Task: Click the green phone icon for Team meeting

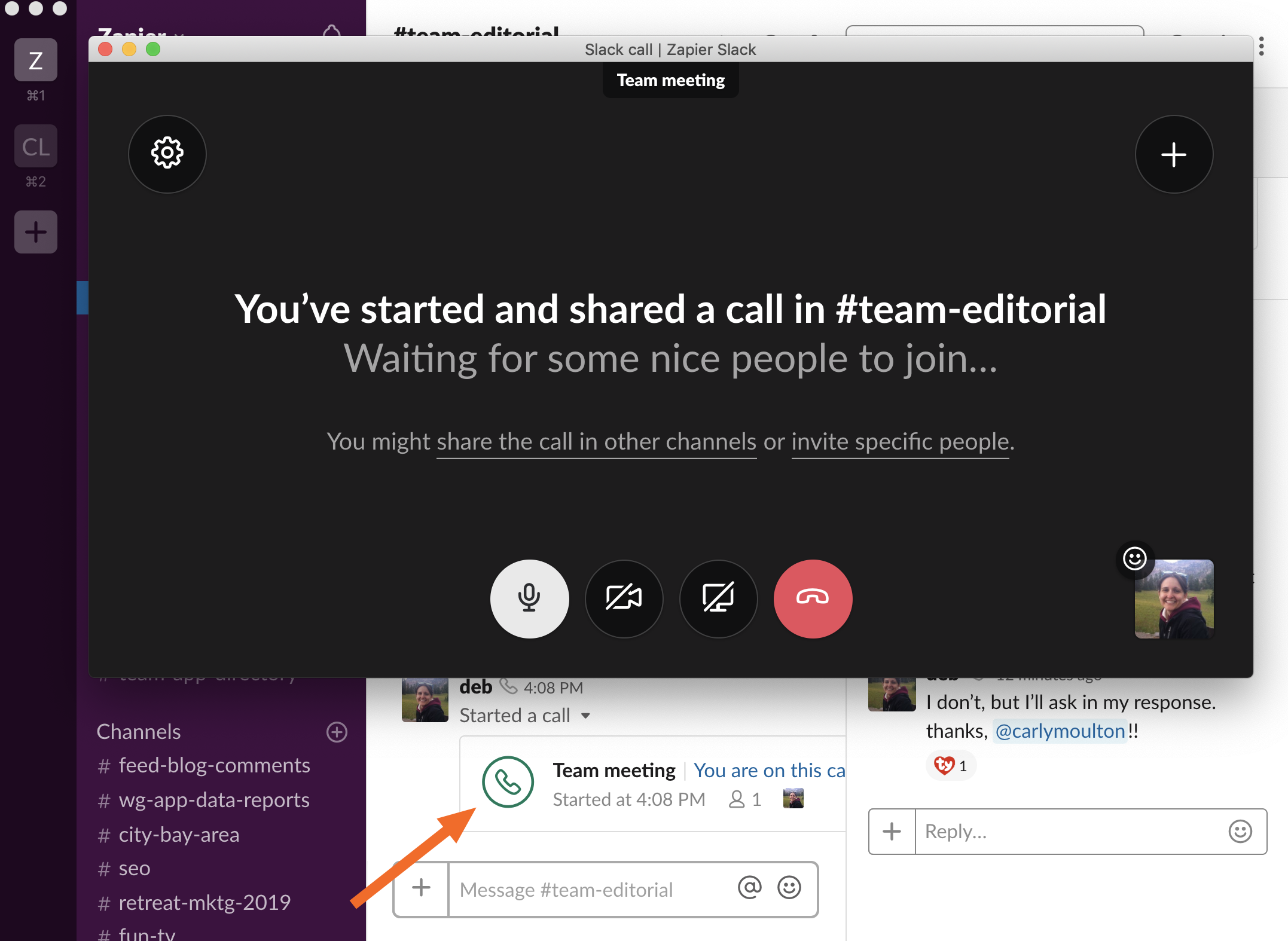Action: (508, 782)
